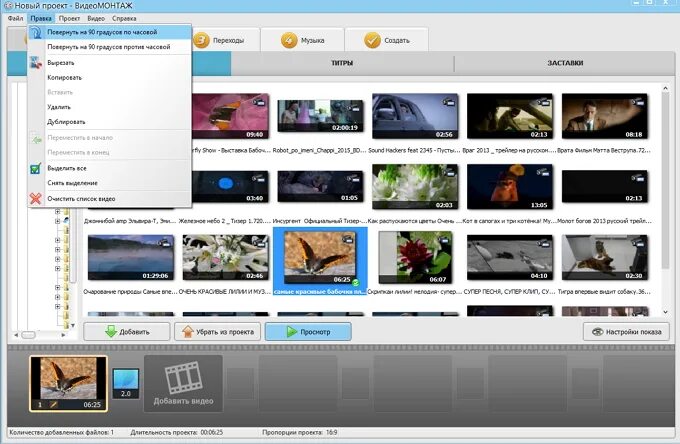Screen dimensions: 680x444
Task: Select the 02:56 car video thumbnail
Action: (415, 116)
